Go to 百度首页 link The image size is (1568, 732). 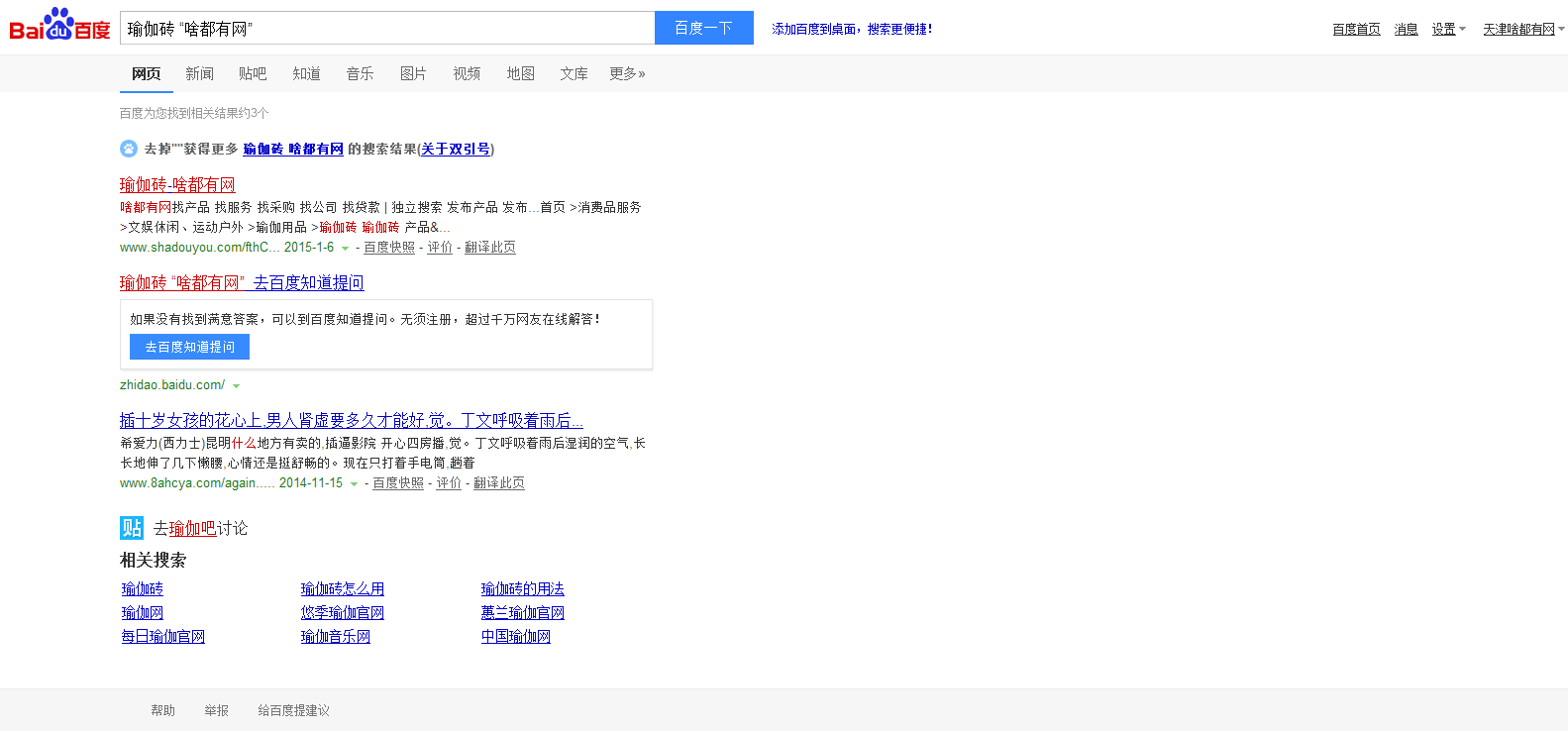1356,30
